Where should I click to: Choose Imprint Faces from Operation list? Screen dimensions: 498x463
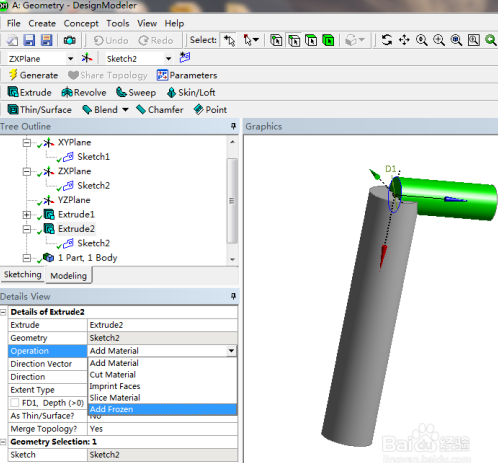162,386
